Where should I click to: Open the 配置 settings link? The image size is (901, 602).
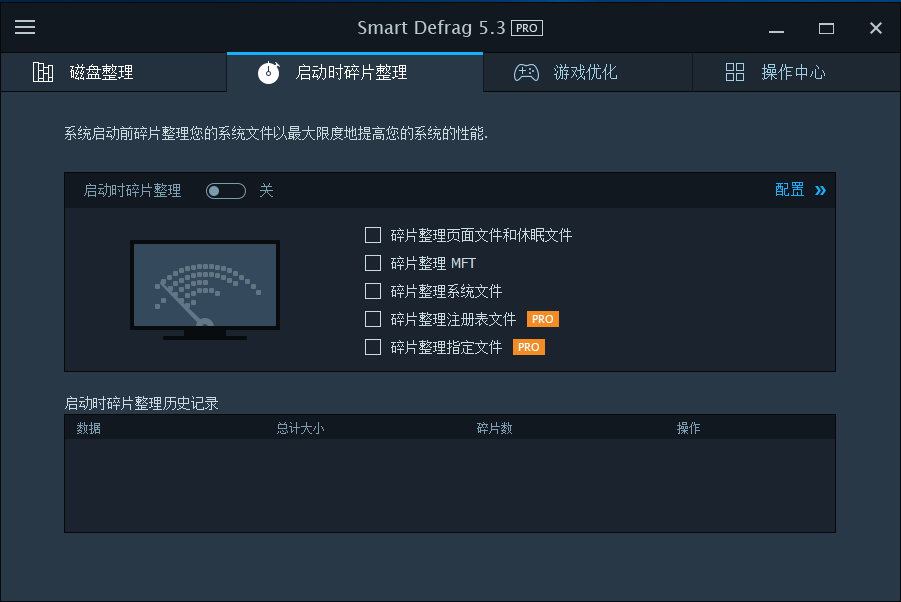click(x=790, y=190)
